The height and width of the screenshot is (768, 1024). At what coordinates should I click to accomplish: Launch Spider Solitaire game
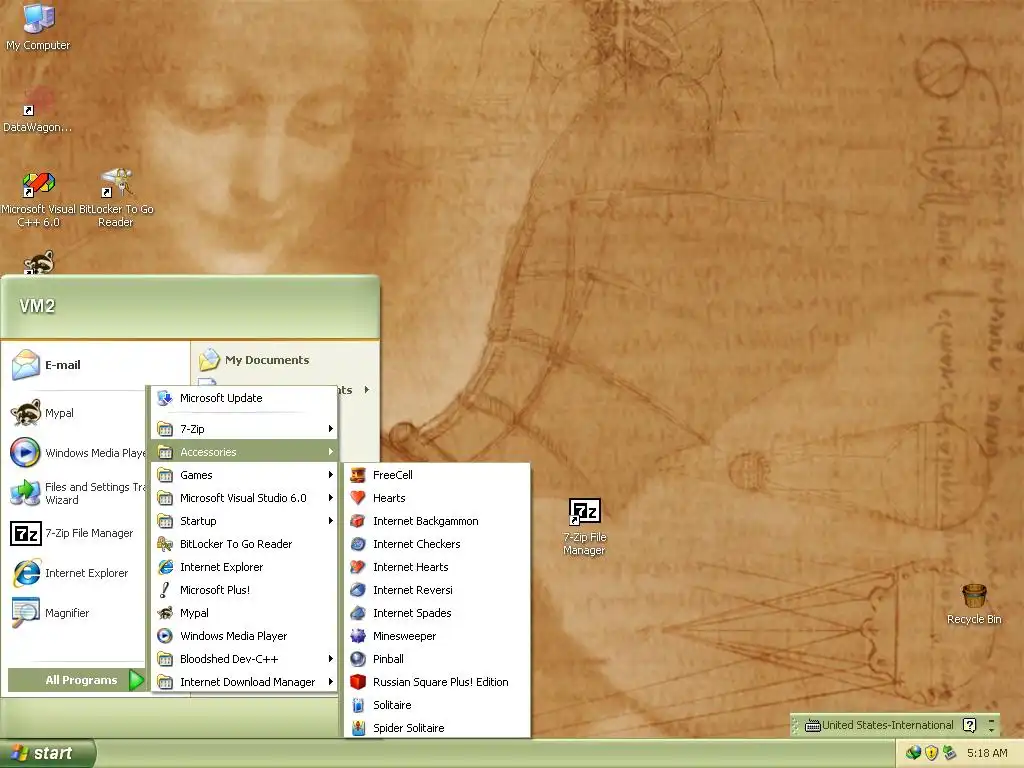tap(437, 728)
